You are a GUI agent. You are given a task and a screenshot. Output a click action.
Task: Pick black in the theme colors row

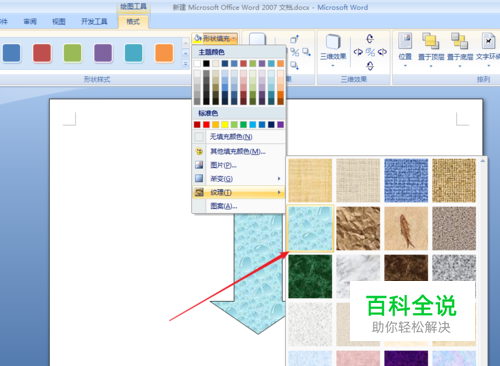pos(207,63)
